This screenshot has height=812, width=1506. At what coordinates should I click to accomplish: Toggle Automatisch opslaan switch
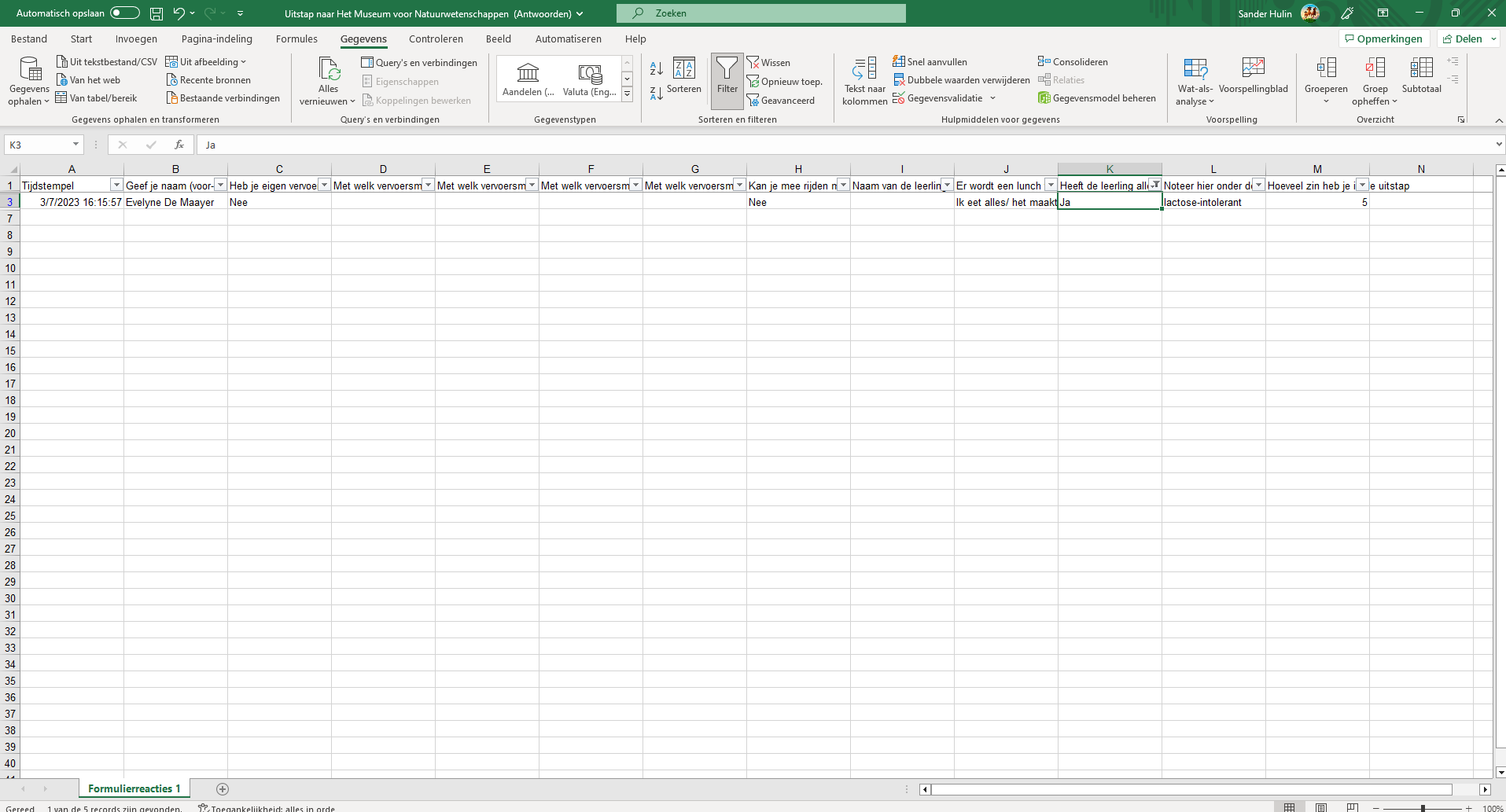(124, 13)
